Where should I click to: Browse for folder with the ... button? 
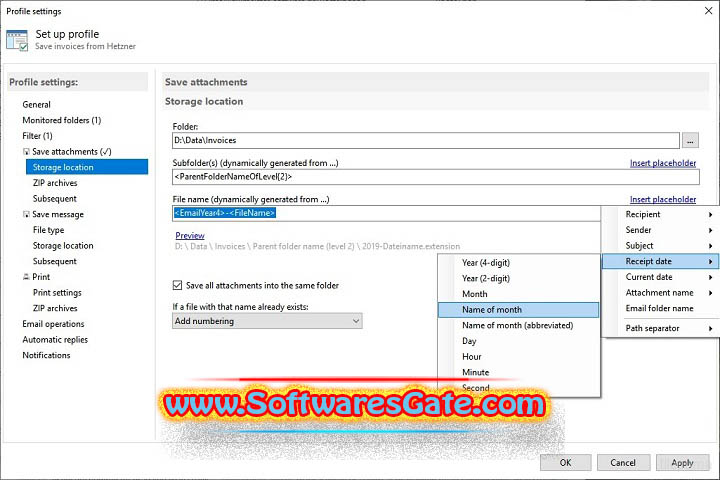[690, 141]
